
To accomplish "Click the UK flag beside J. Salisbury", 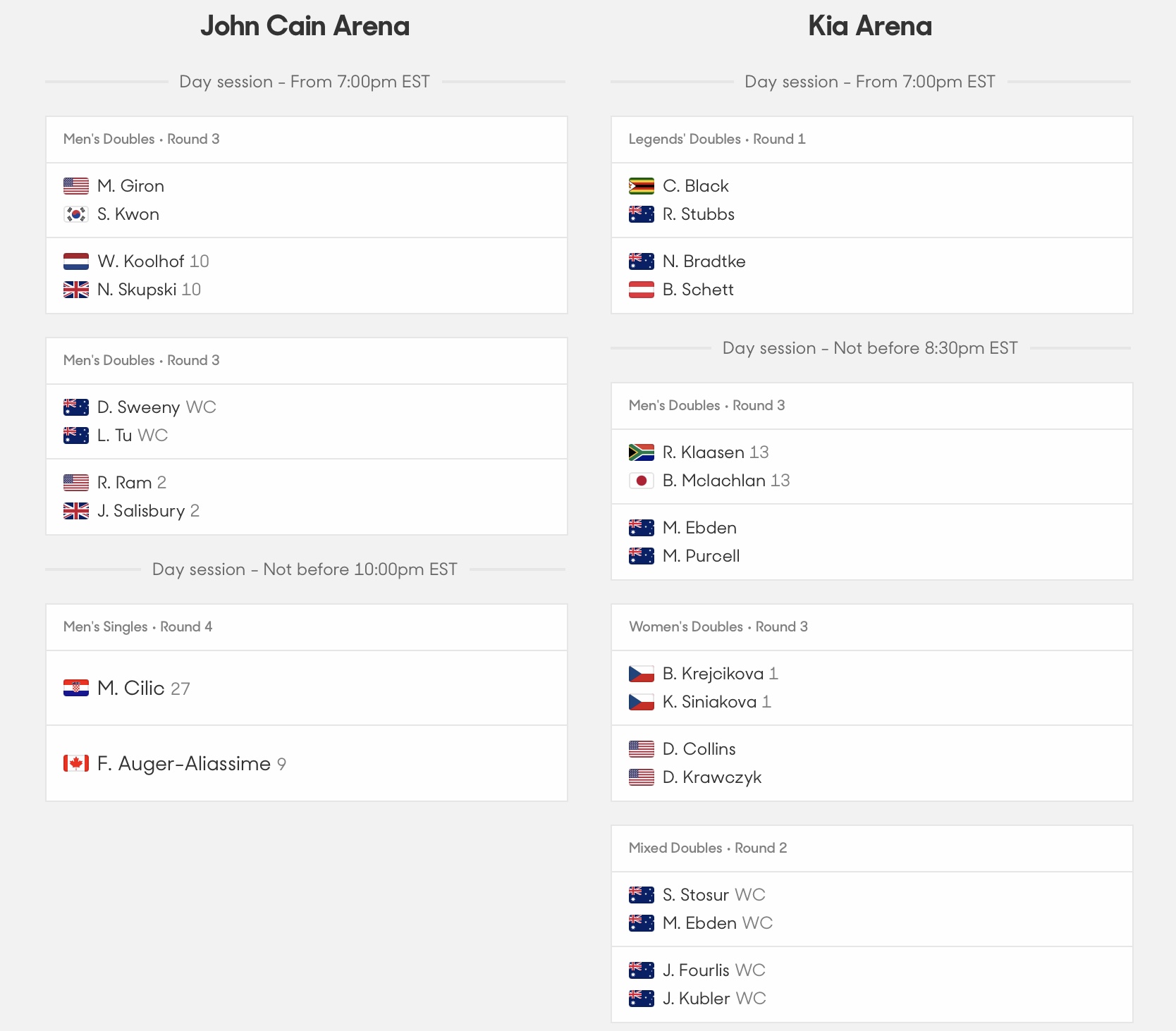I will tap(76, 511).
